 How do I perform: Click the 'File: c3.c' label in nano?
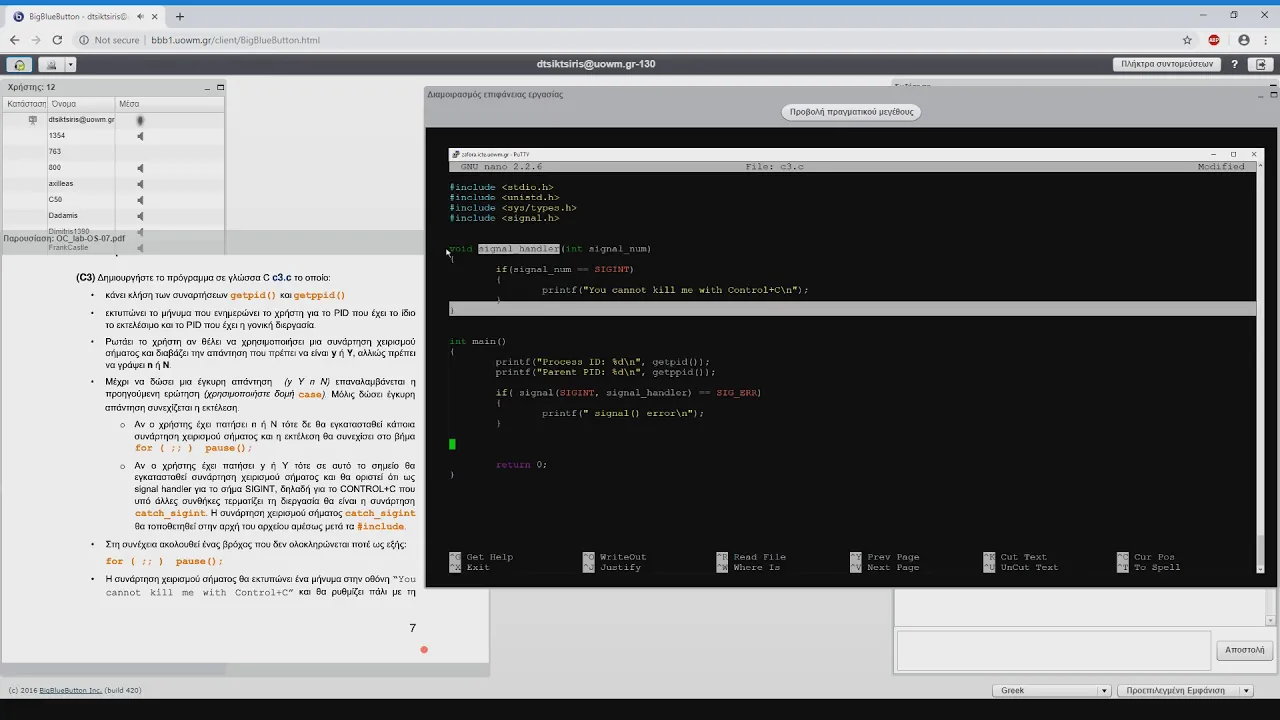tap(775, 166)
